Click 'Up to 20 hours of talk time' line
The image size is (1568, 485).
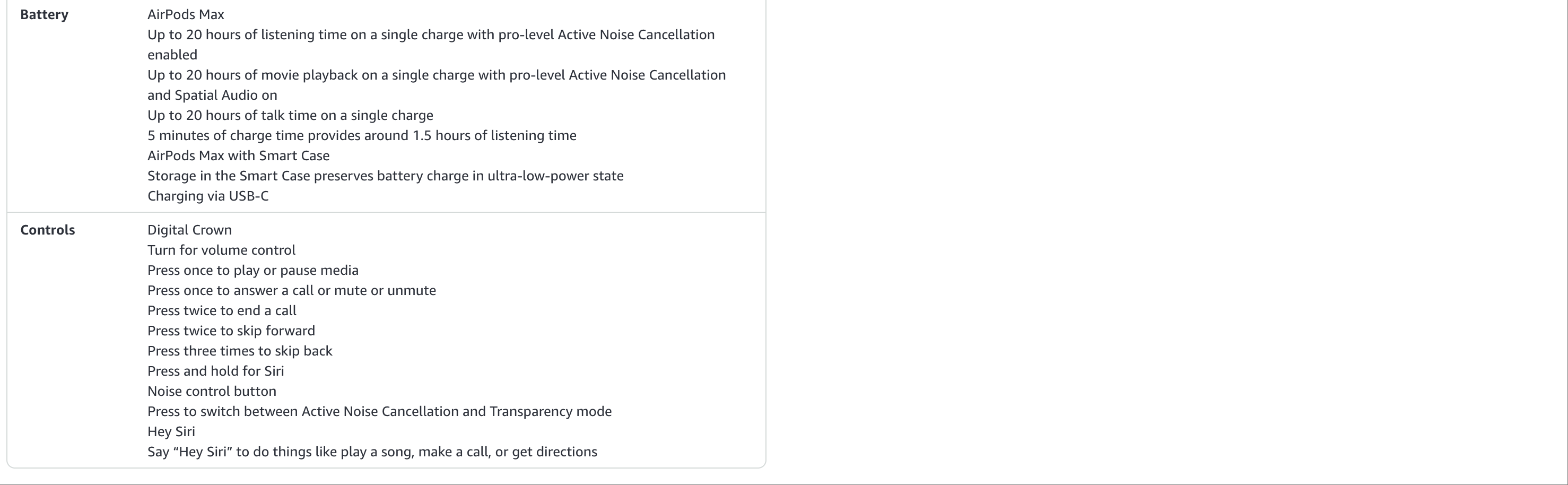pyautogui.click(x=290, y=115)
